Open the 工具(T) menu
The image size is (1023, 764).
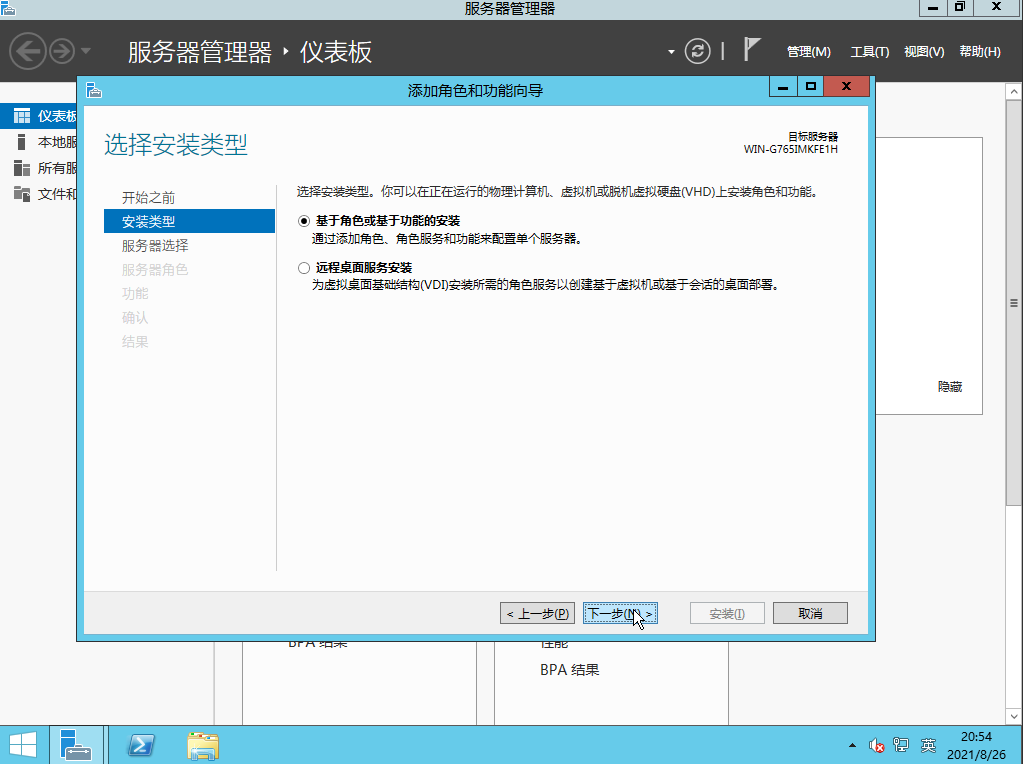[869, 52]
